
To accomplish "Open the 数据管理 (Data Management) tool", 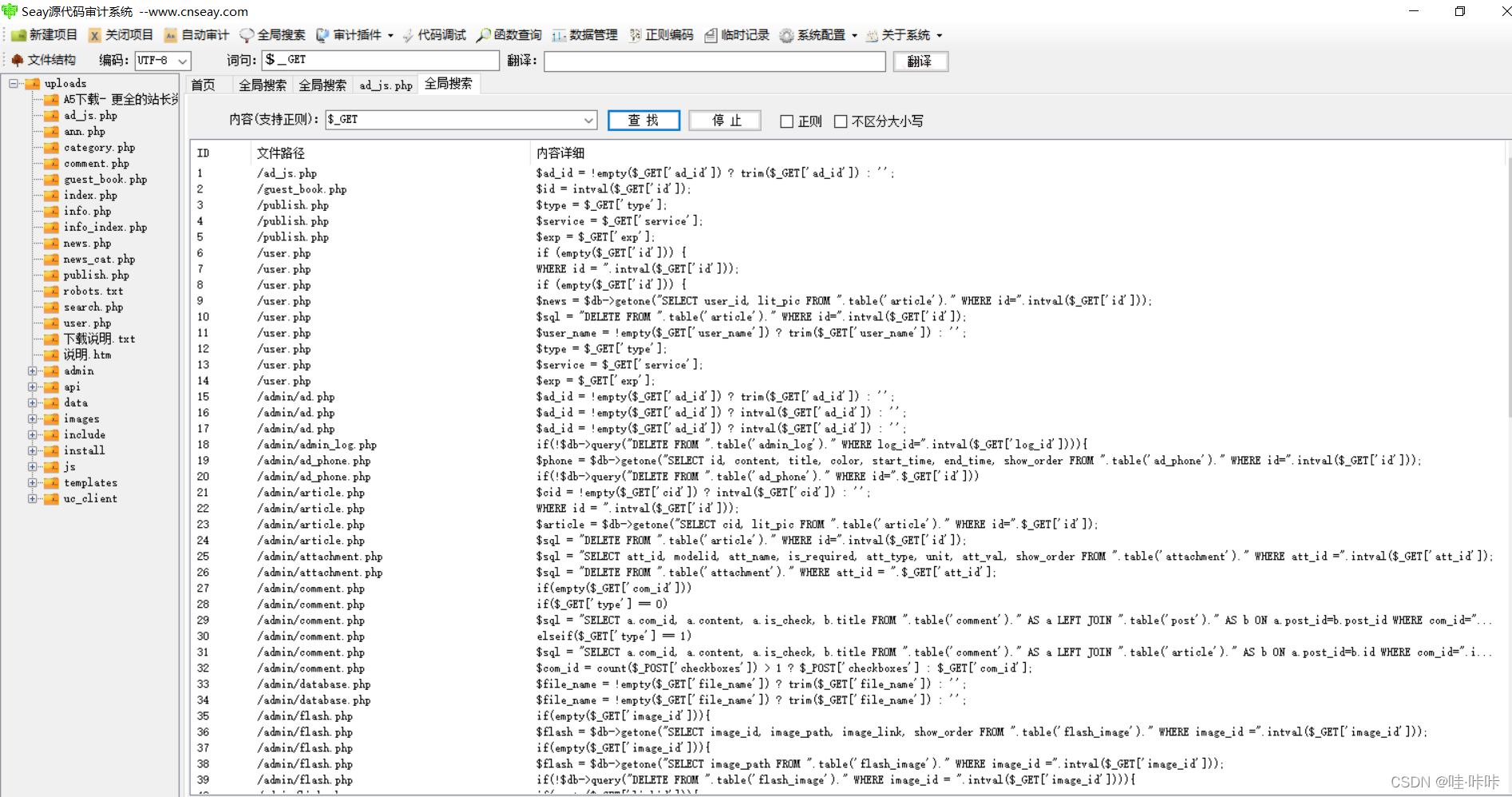I will click(x=585, y=35).
